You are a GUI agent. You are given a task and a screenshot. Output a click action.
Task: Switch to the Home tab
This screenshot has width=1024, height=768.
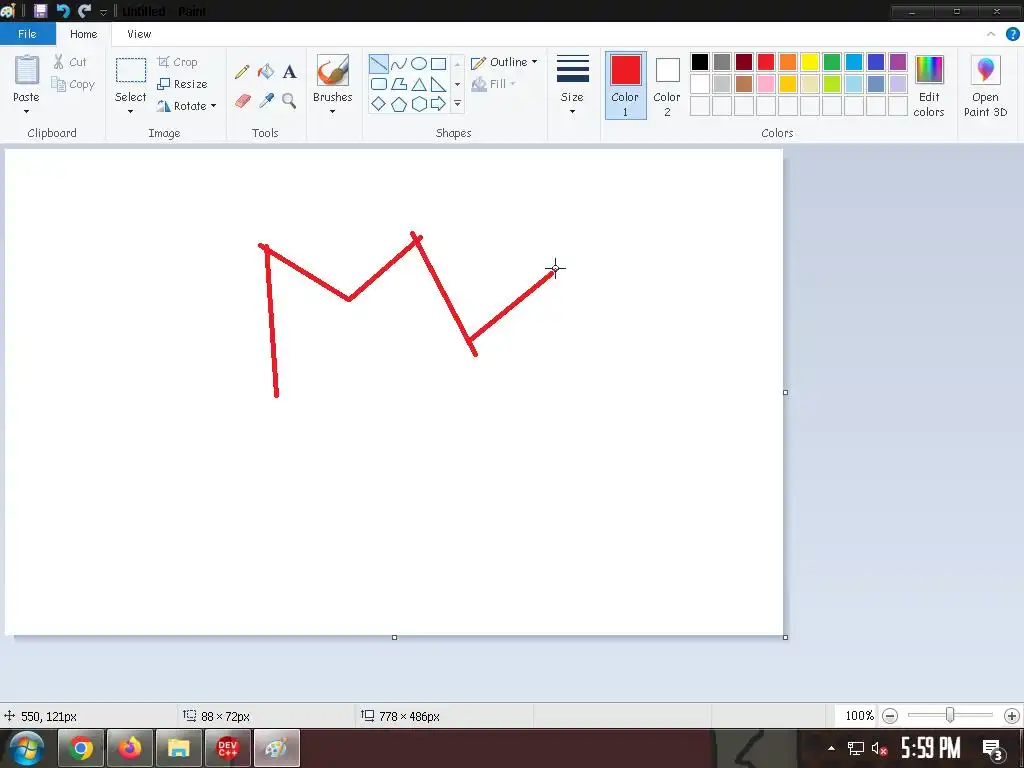84,34
